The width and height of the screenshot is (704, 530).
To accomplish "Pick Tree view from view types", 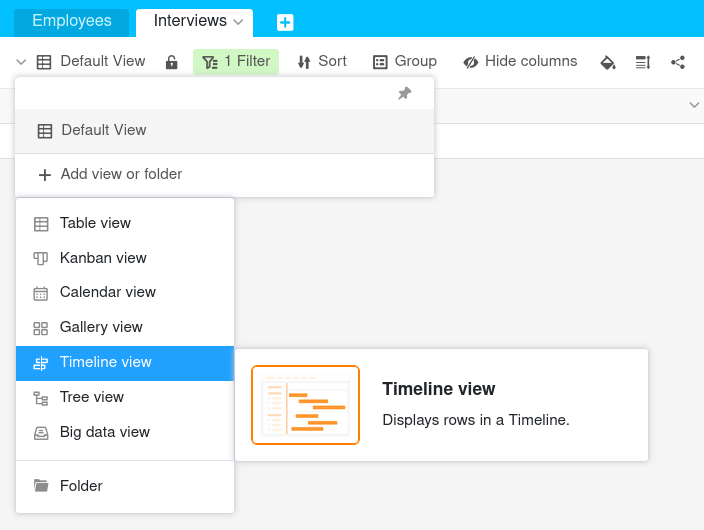I will [91, 397].
